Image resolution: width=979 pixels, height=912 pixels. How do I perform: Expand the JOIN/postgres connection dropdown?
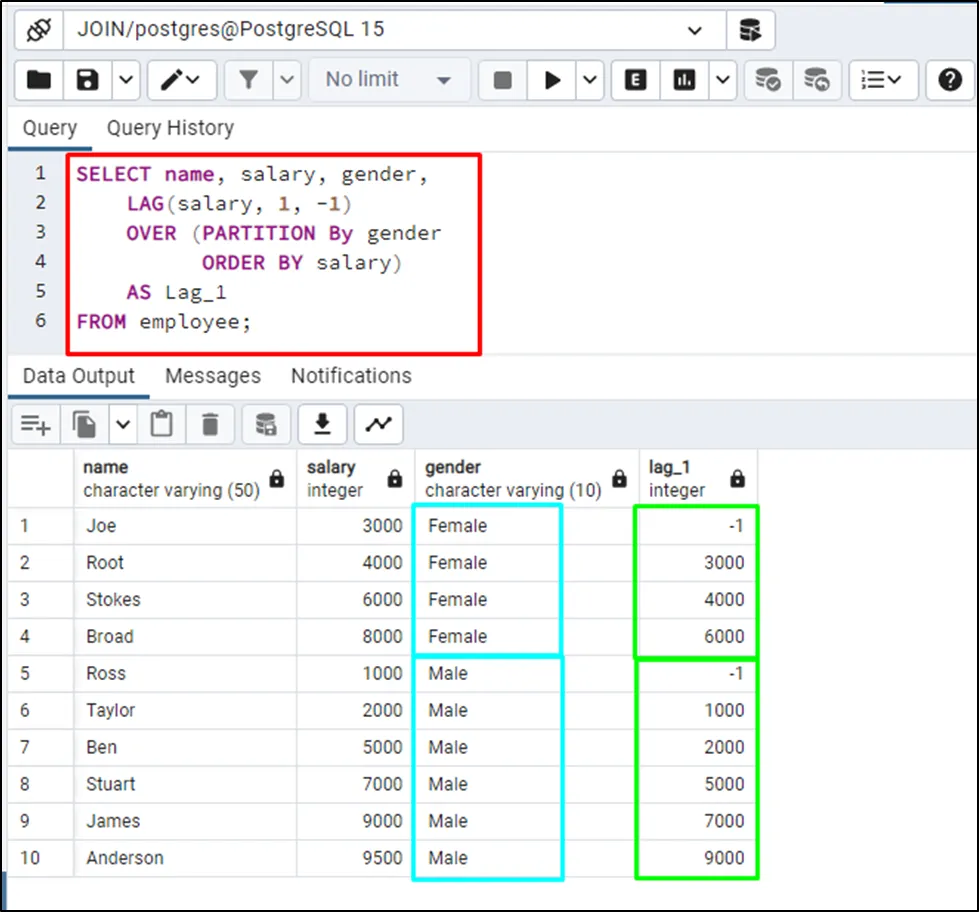(695, 30)
